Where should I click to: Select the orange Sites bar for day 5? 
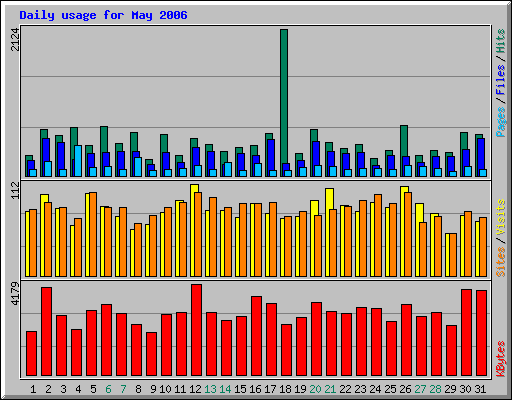pos(93,234)
